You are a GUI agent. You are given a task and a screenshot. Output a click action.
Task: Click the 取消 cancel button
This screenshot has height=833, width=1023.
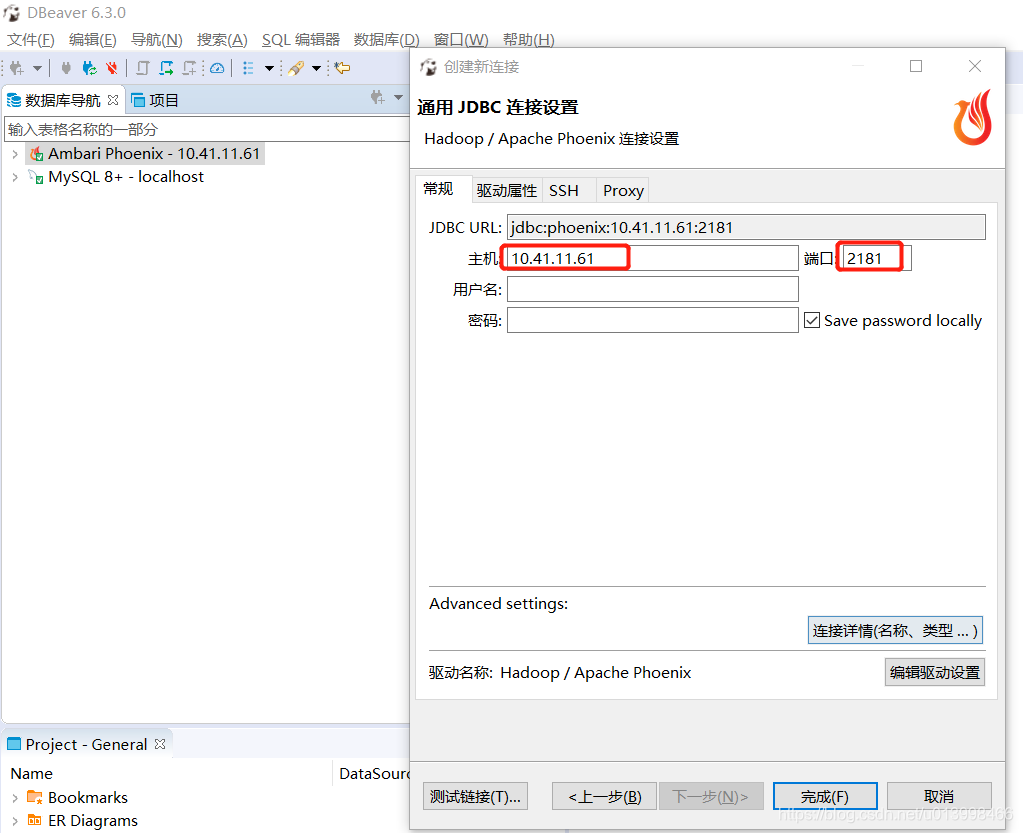click(x=939, y=796)
